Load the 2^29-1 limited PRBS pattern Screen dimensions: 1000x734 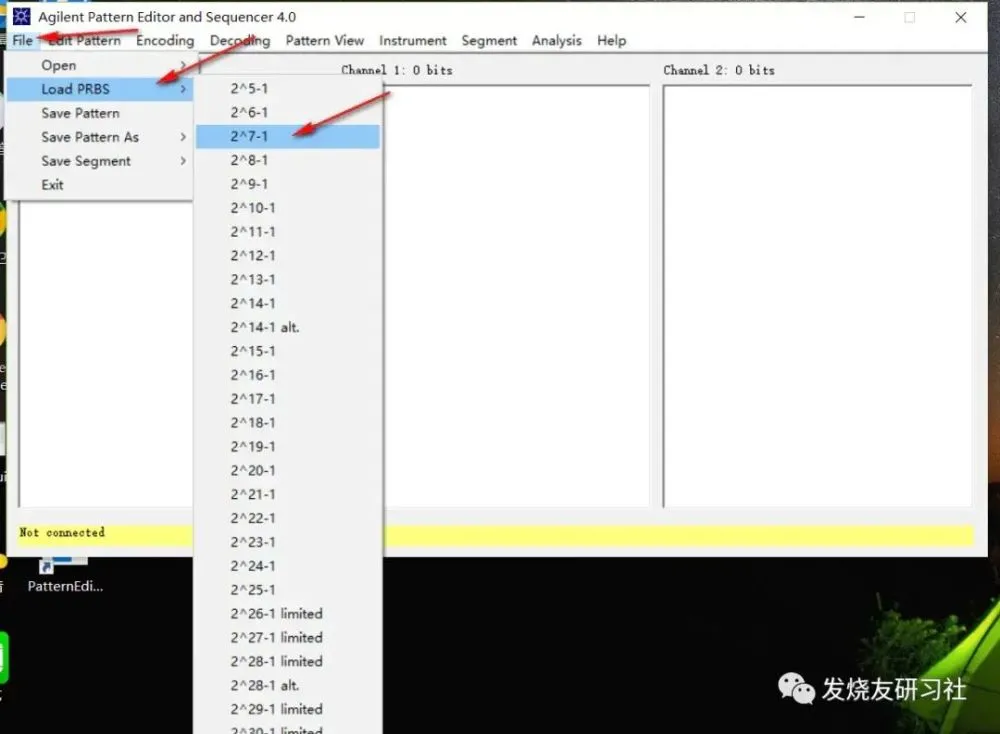[288, 709]
